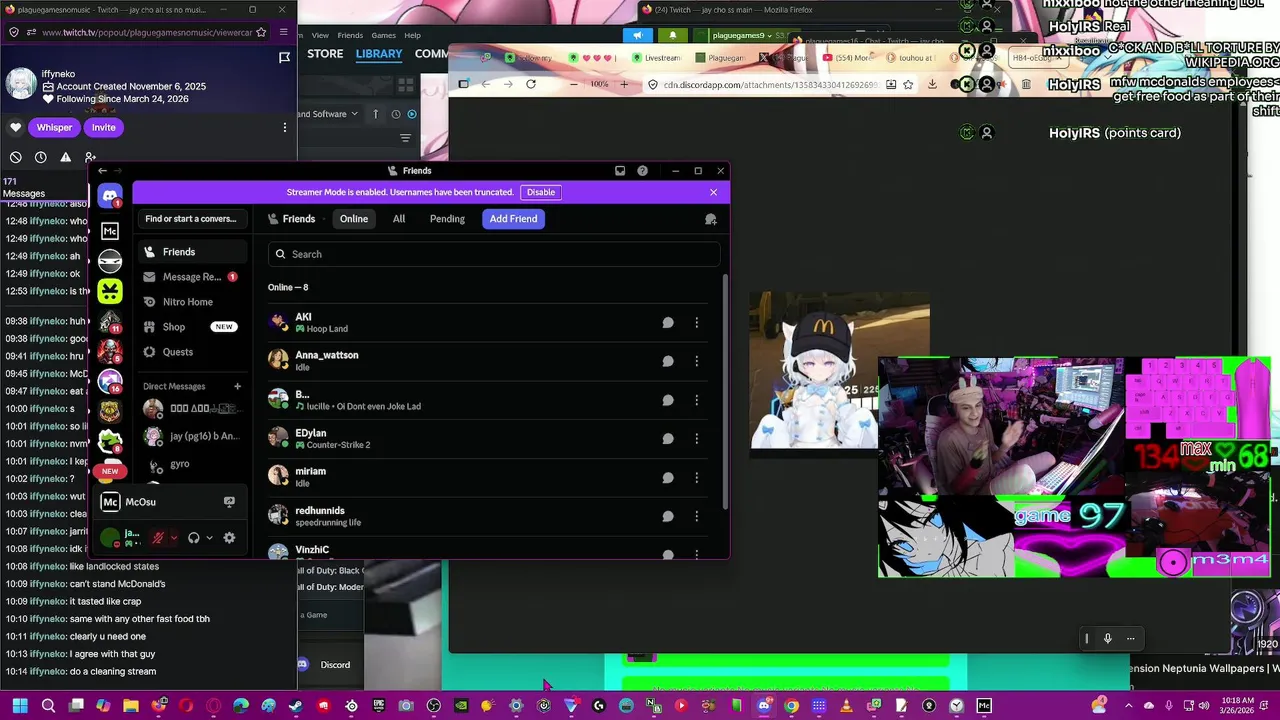Open Discord inbox icon in title bar
1280x720 pixels.
tap(620, 171)
